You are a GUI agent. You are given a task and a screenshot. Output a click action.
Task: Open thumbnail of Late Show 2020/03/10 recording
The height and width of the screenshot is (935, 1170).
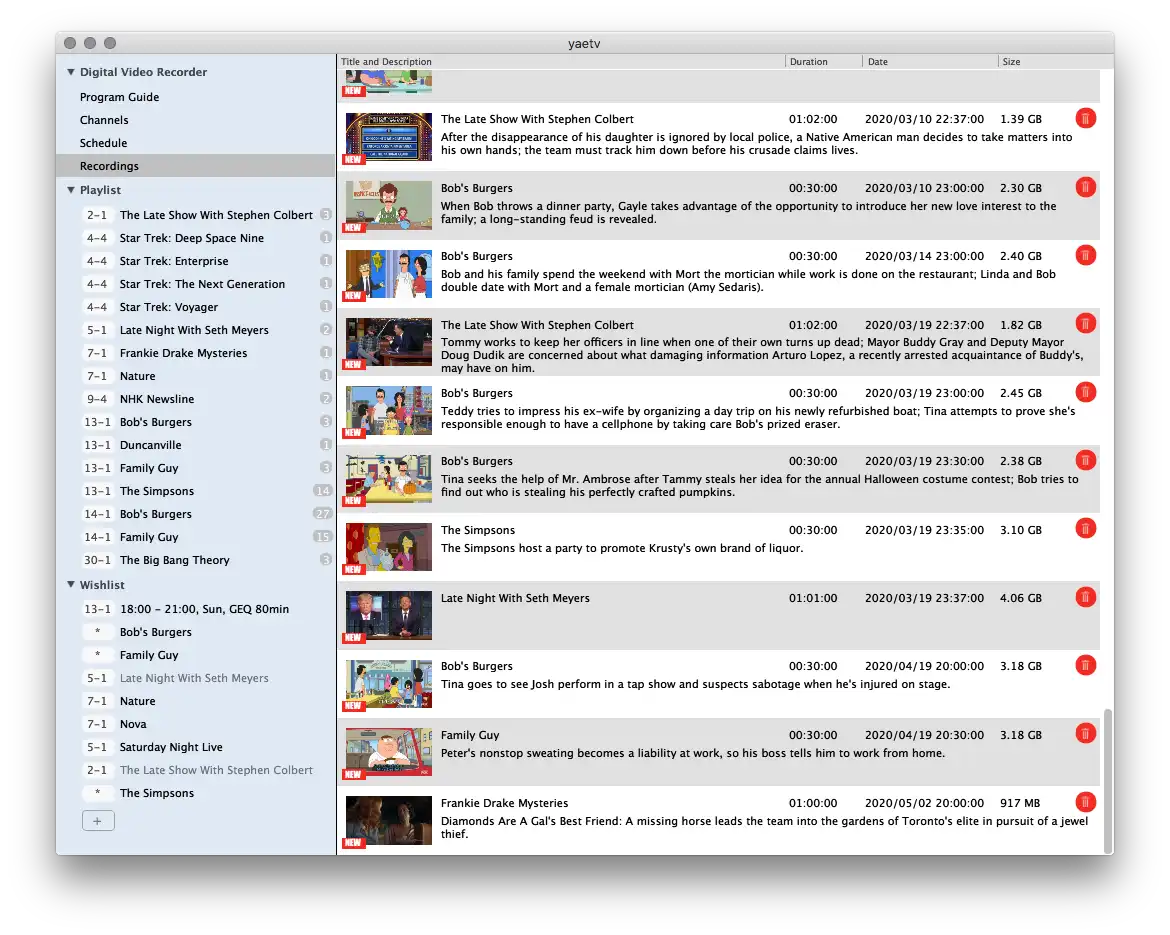[389, 137]
